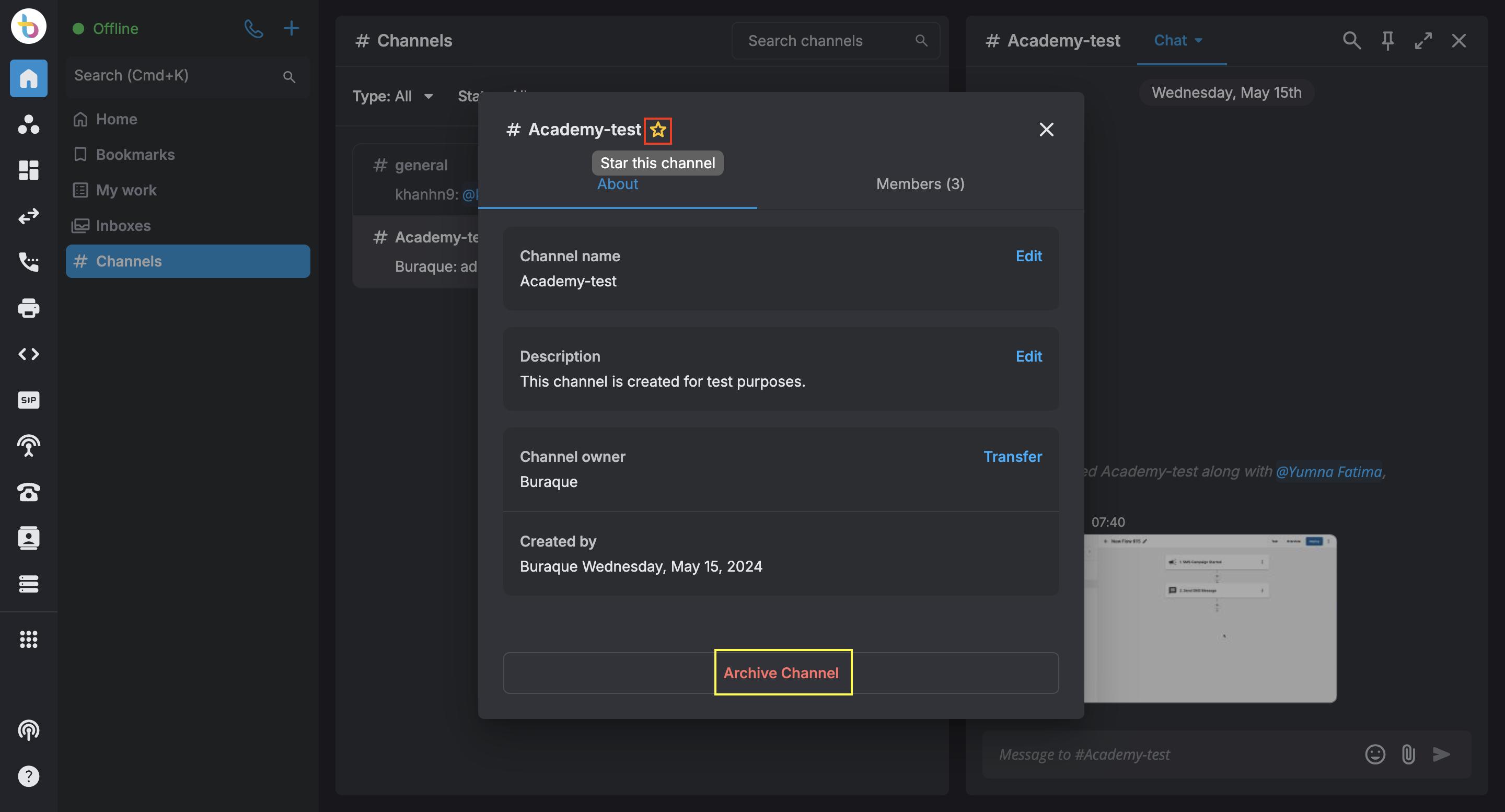Click the plus icon to create new
This screenshot has height=812, width=1505.
point(291,28)
